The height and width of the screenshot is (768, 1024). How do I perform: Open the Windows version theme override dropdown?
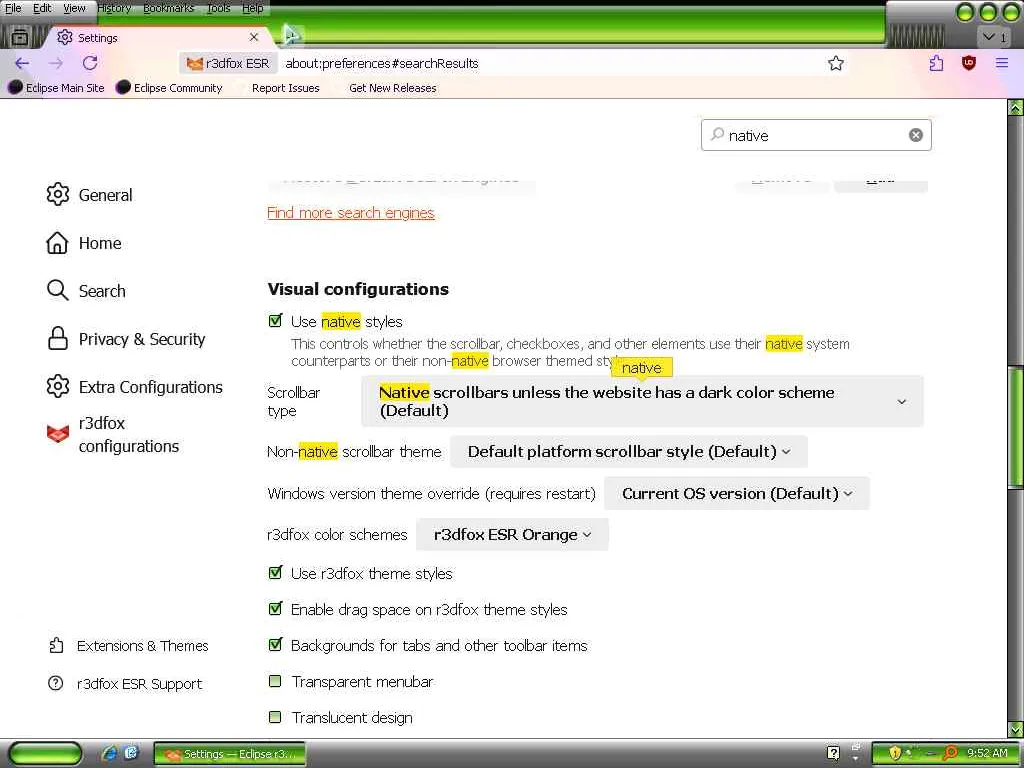(737, 494)
